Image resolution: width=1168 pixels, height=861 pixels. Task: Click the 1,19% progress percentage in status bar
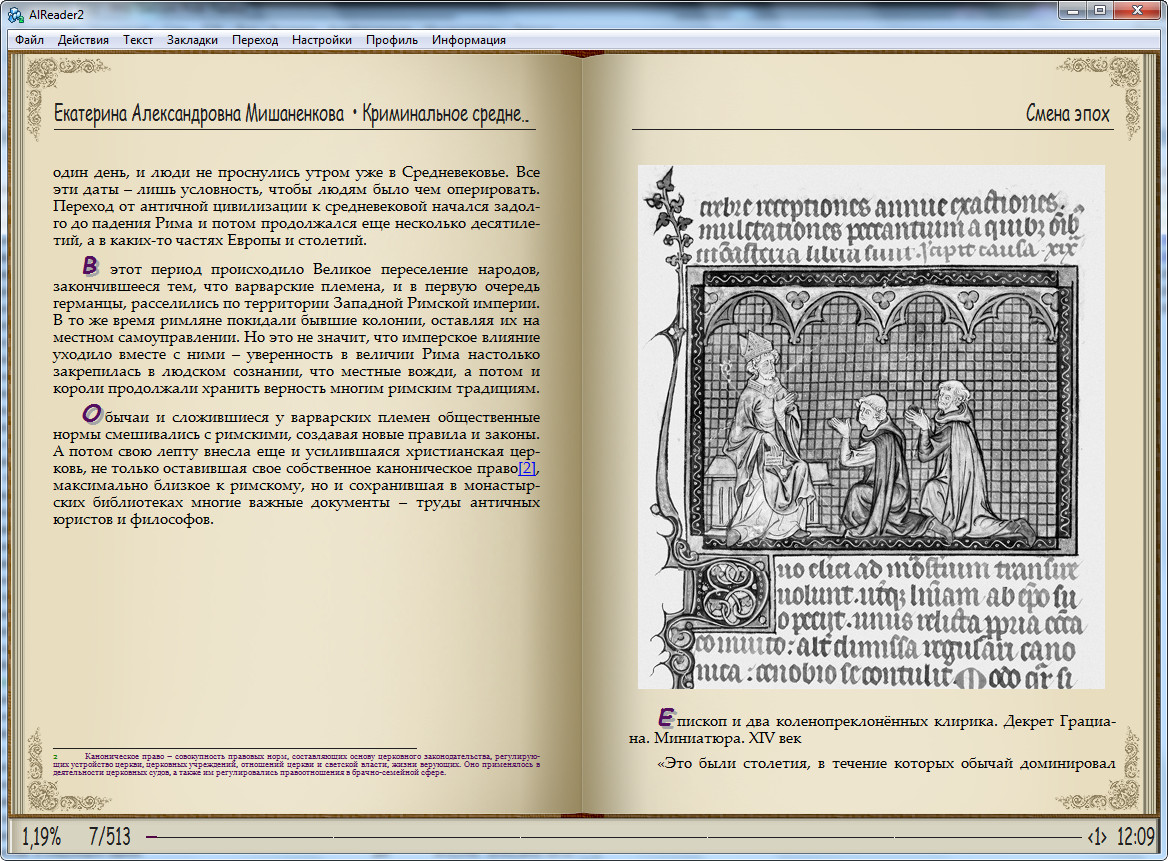(41, 837)
